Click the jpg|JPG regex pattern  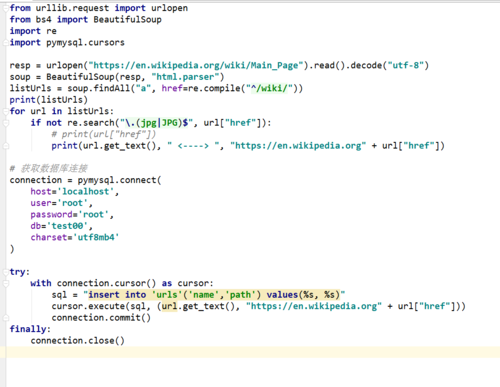click(159, 123)
